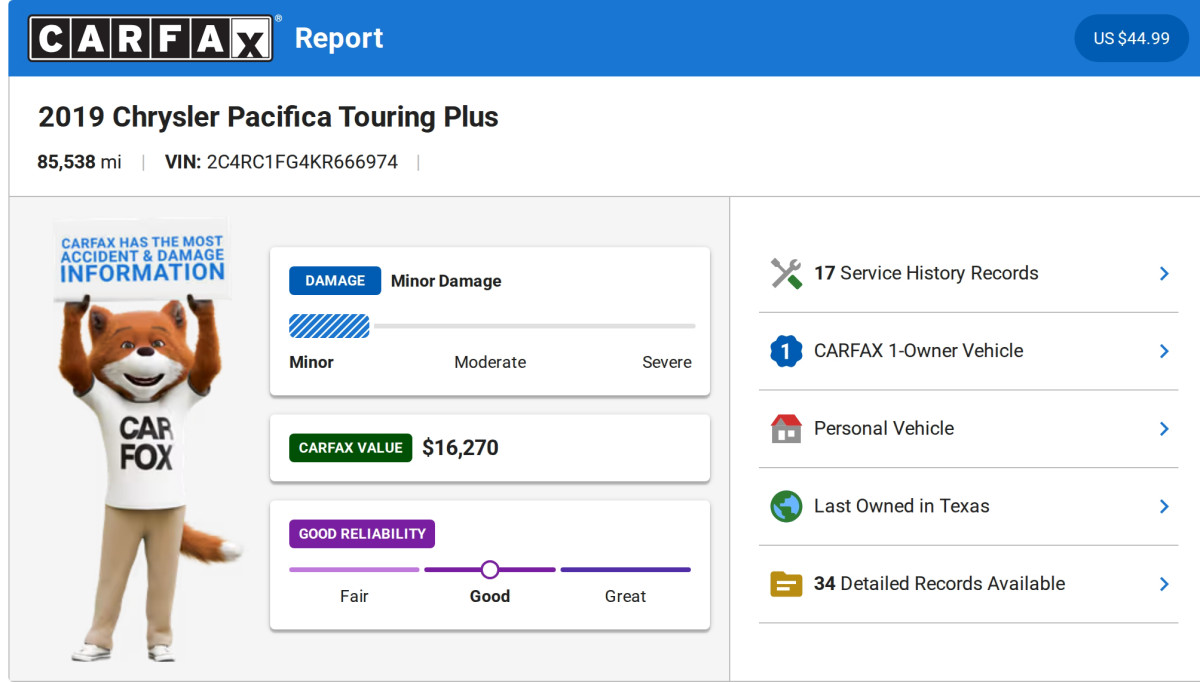Click the green CARFAX VALUE badge

point(350,448)
